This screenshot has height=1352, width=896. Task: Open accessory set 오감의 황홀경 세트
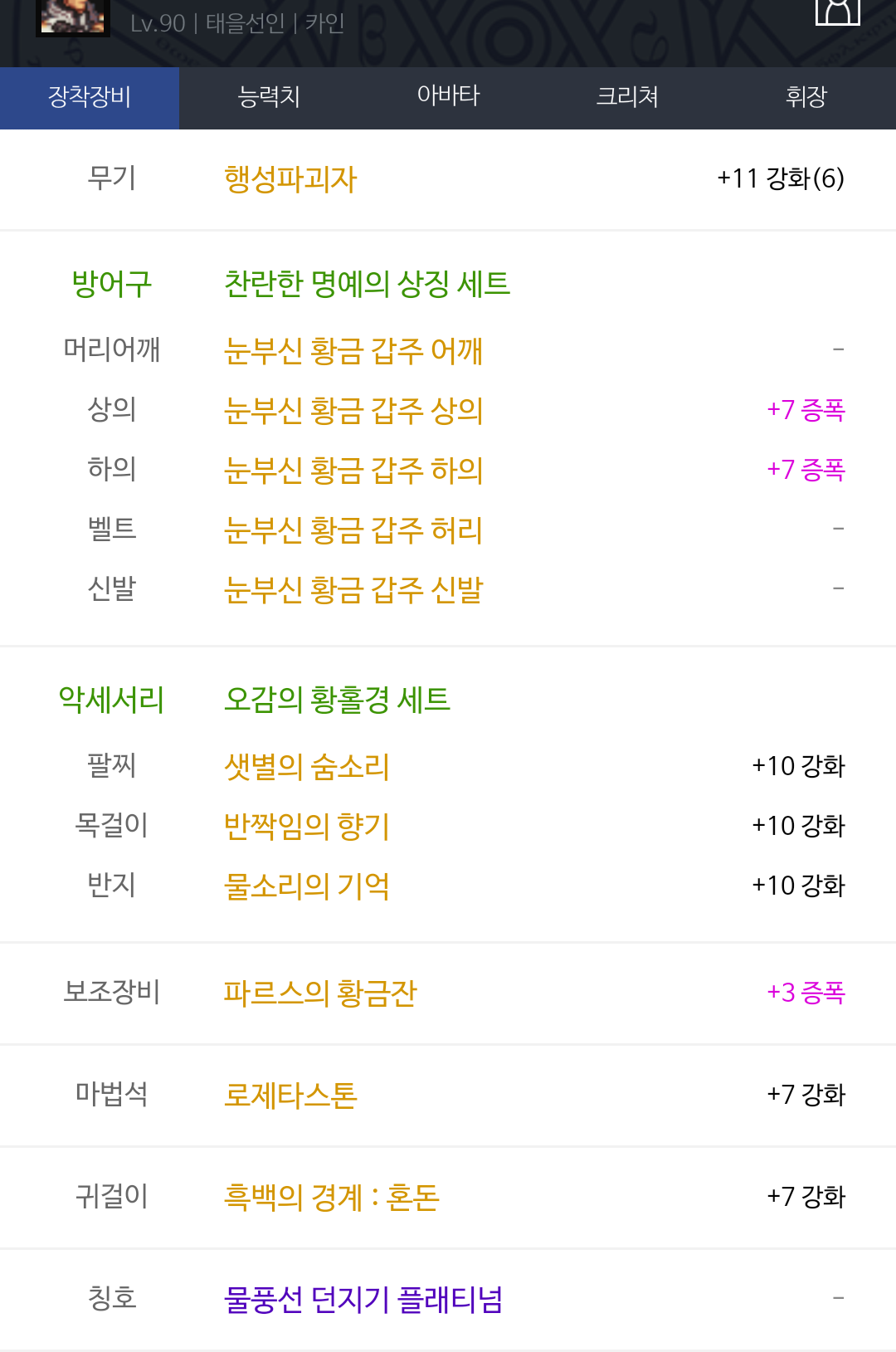pyautogui.click(x=337, y=700)
